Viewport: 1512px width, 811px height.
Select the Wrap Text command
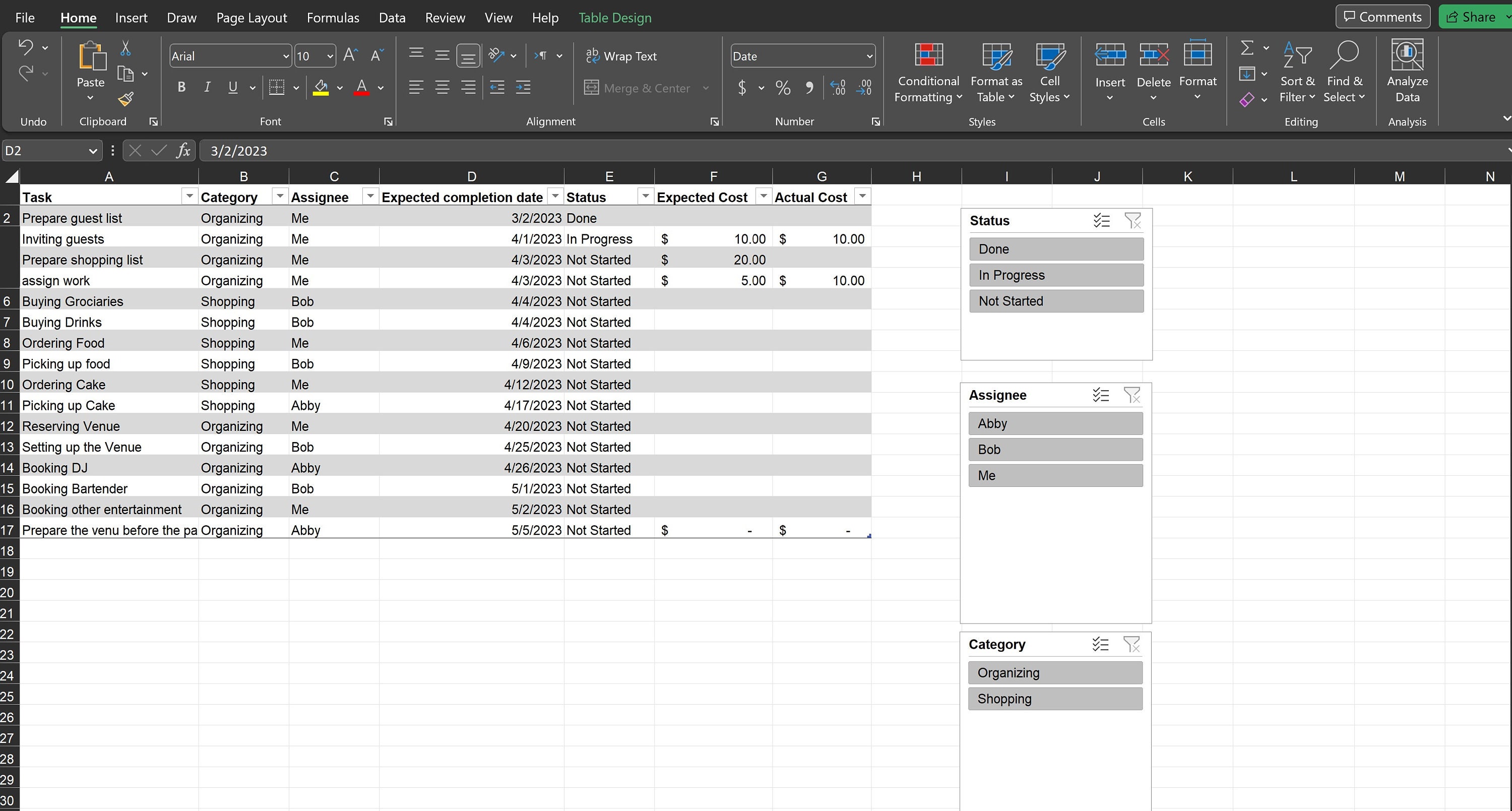(x=621, y=56)
